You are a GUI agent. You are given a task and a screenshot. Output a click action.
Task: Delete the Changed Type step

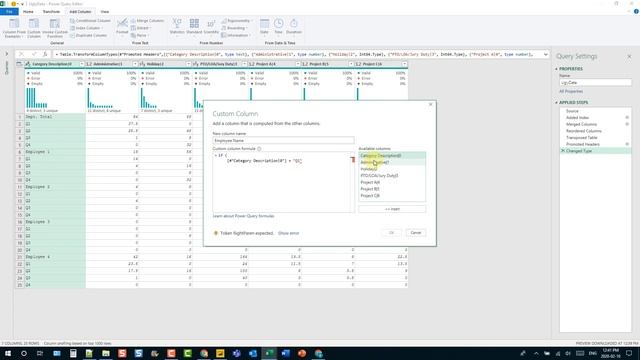(x=563, y=151)
